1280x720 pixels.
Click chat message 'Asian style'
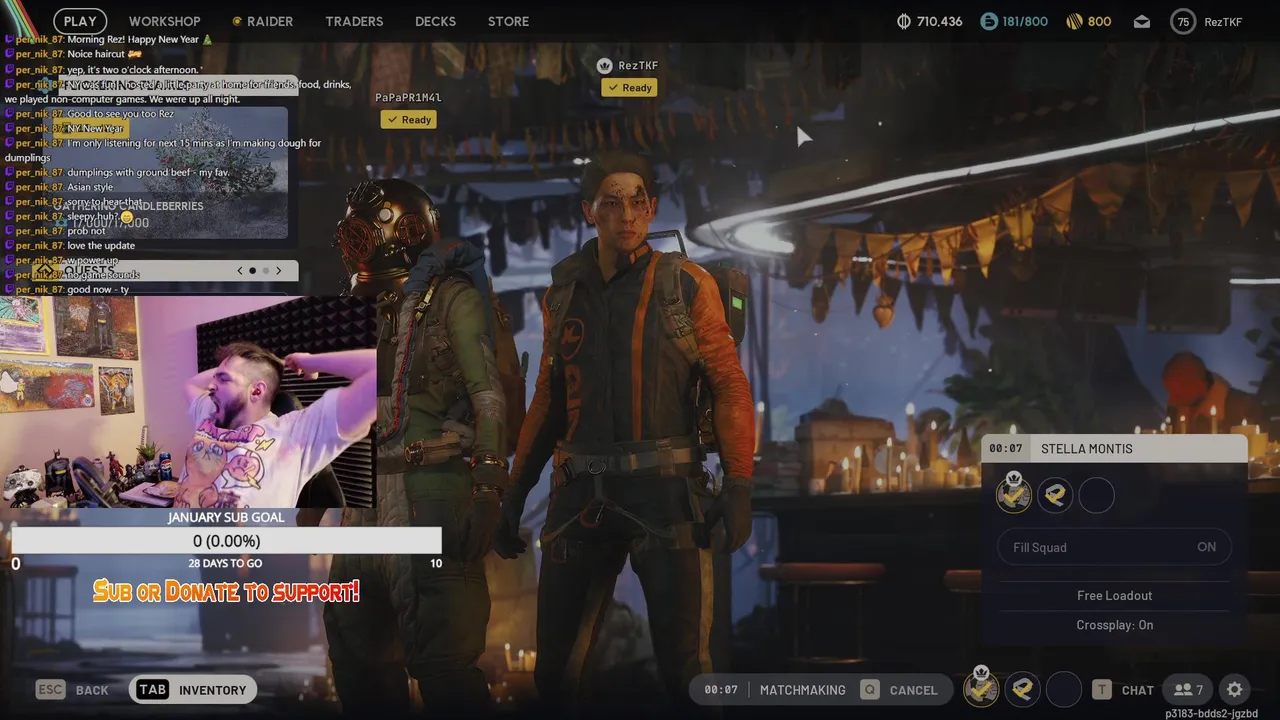[x=90, y=187]
